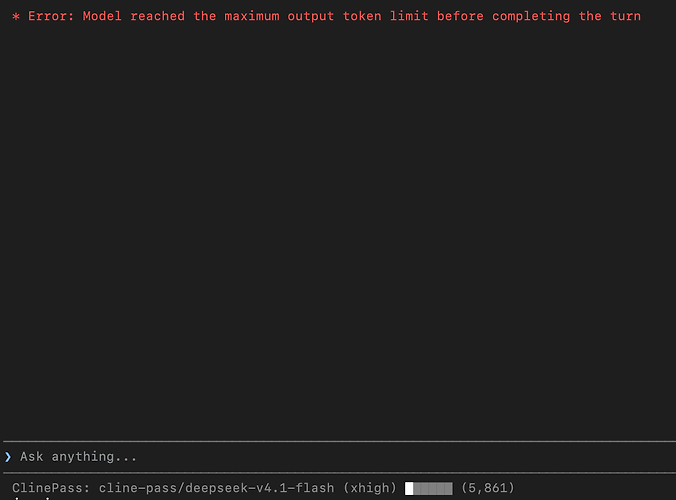Viewport: 676px width, 500px height.
Task: Click the word completing in the error line
Action: click(531, 16)
